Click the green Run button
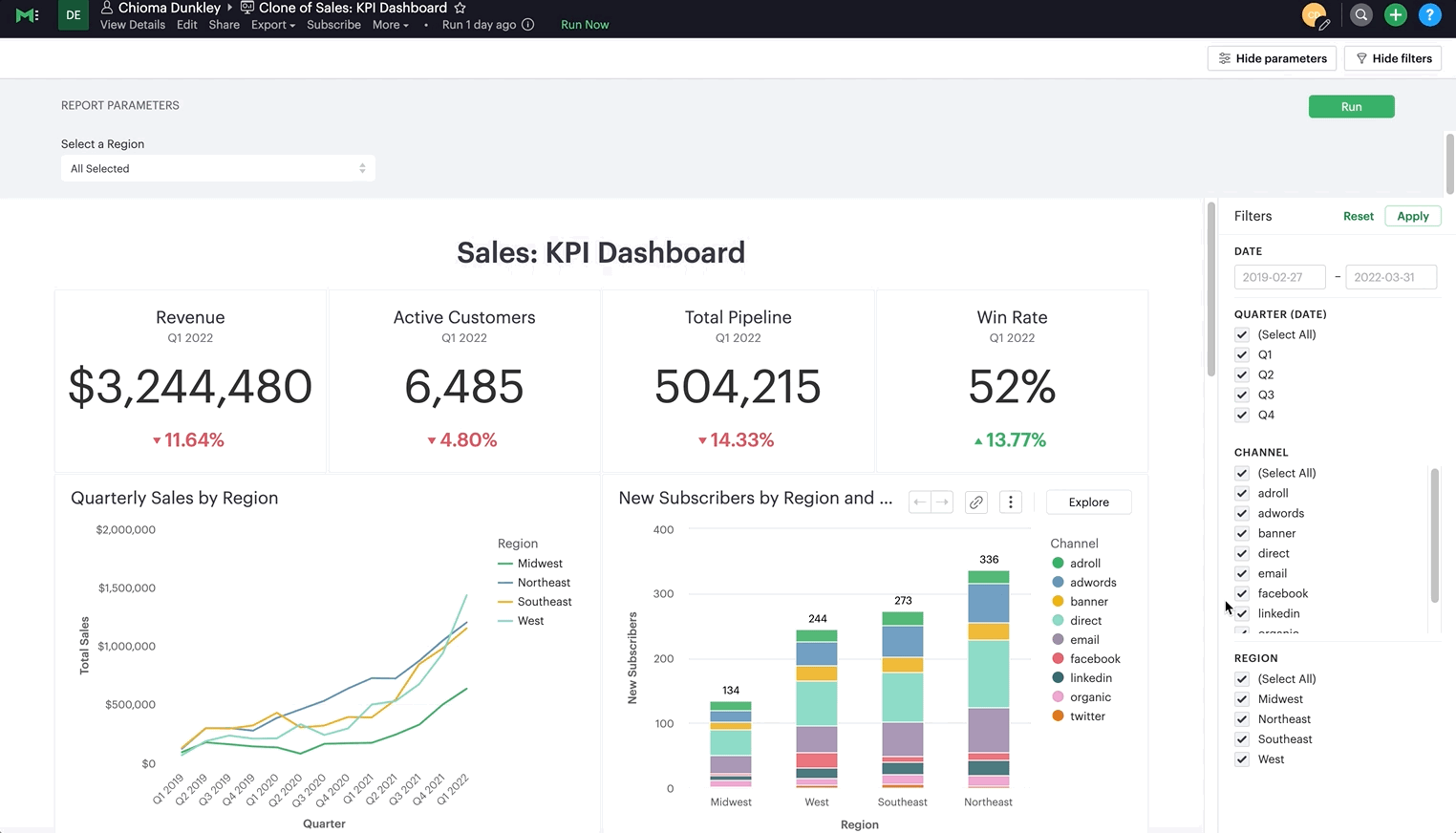 [1351, 107]
